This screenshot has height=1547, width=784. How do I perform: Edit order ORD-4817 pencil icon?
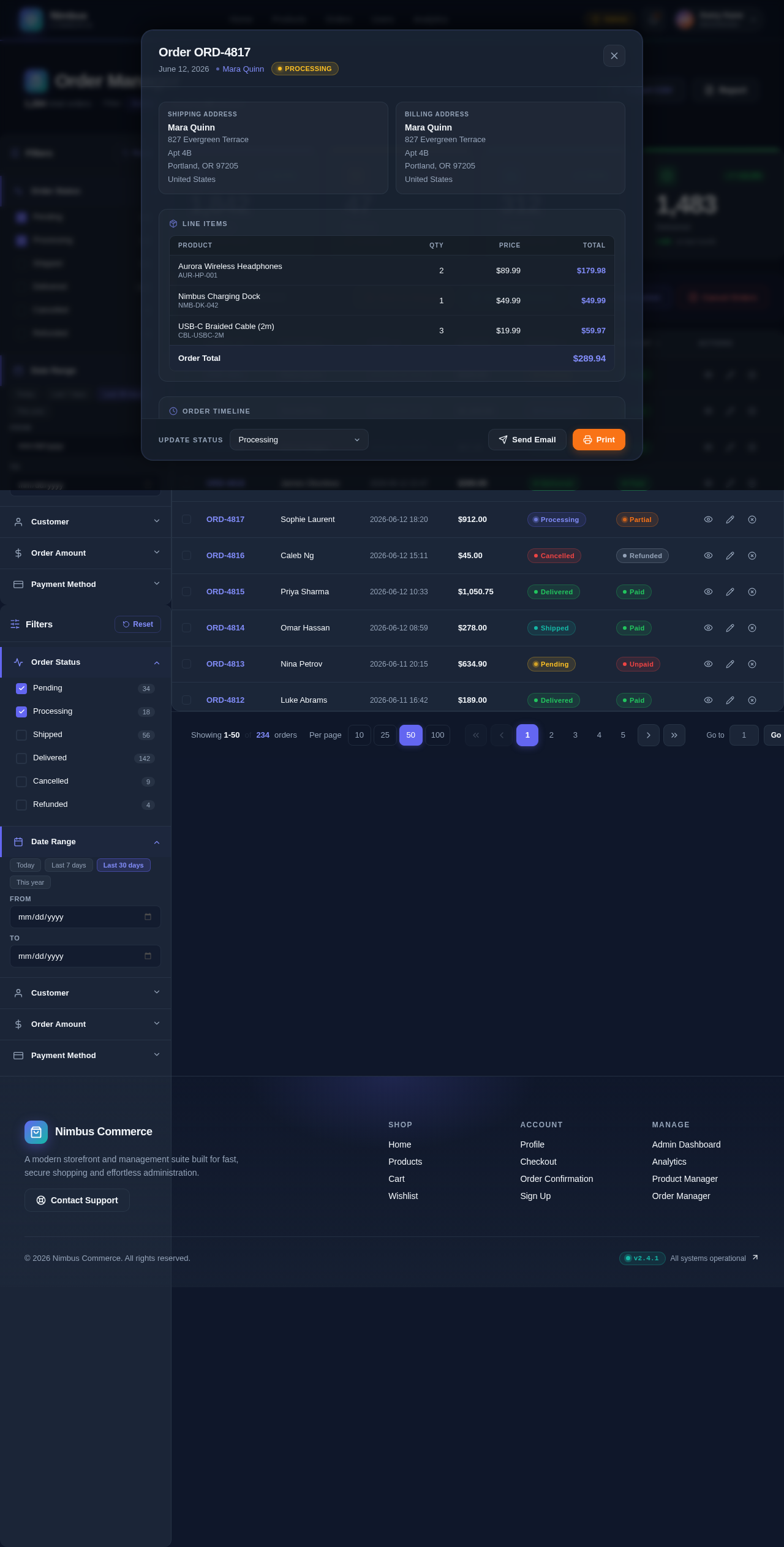730,520
